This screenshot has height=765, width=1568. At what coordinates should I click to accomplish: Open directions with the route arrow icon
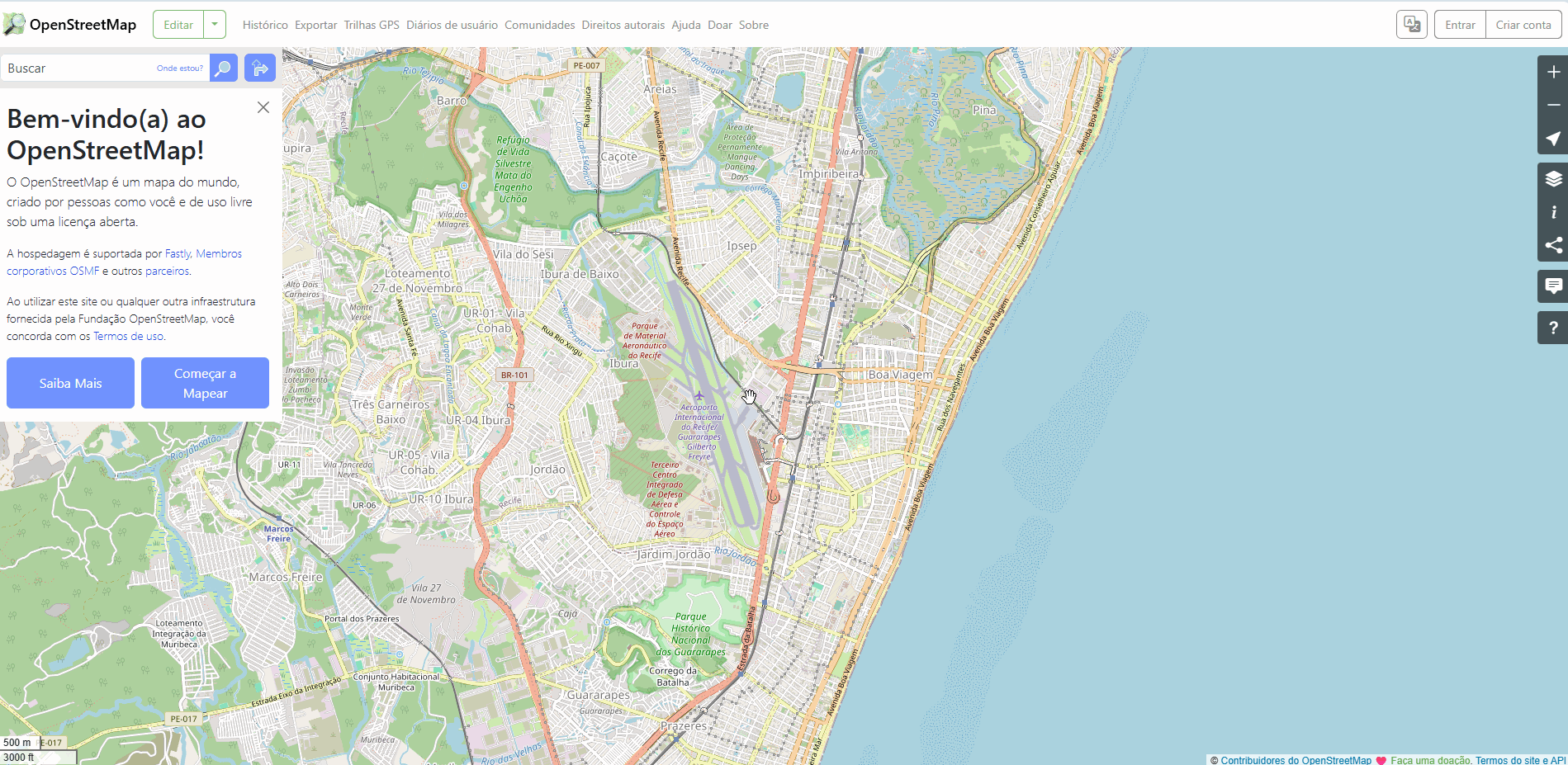(x=260, y=68)
